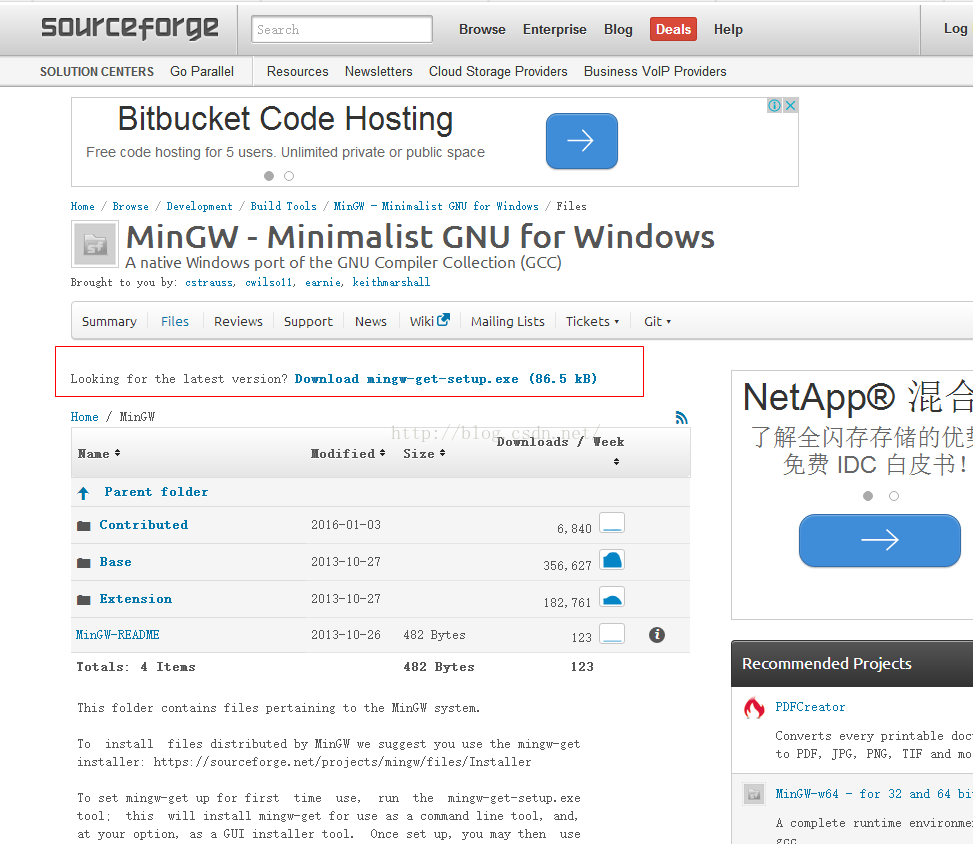Click Resources in secondary navigation
This screenshot has width=973, height=844.
coord(297,71)
